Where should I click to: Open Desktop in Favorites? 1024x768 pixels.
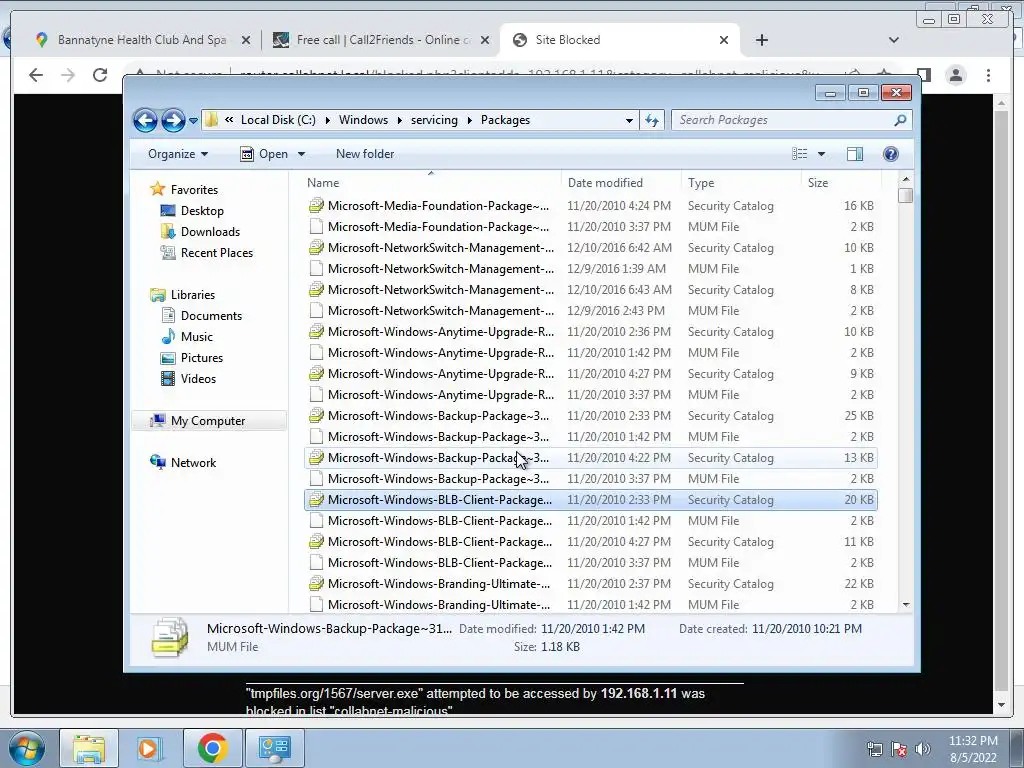coord(202,211)
